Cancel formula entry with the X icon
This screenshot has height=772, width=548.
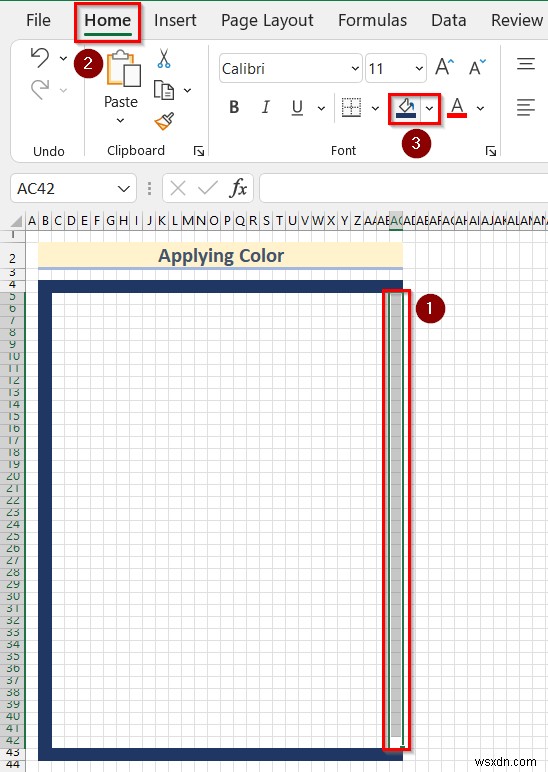click(178, 188)
